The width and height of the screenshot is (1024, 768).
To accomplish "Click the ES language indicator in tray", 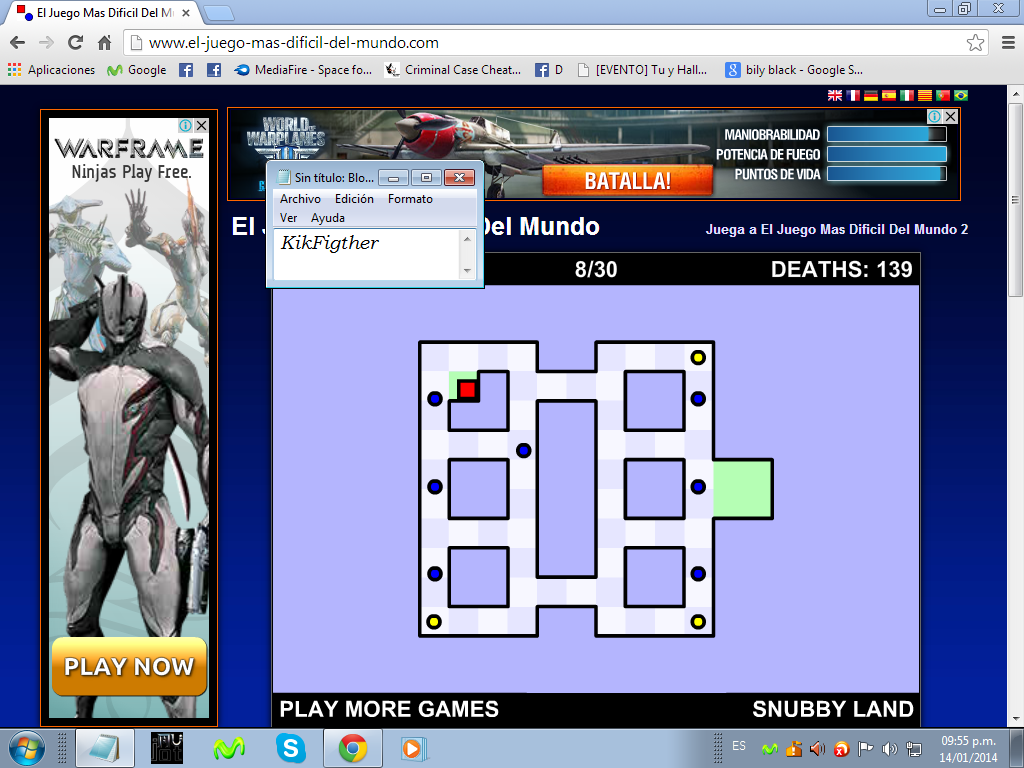I will 739,746.
